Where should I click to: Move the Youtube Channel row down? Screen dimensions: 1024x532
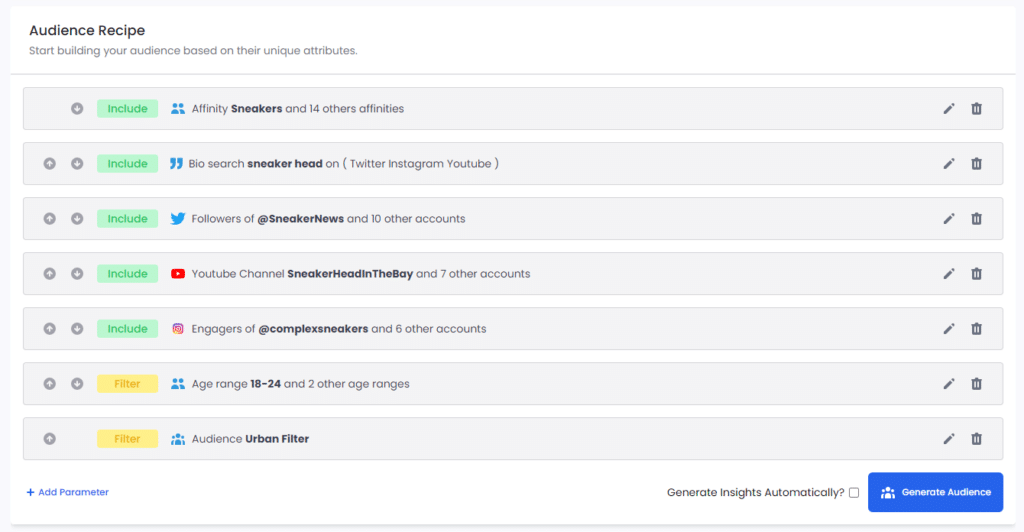click(77, 274)
